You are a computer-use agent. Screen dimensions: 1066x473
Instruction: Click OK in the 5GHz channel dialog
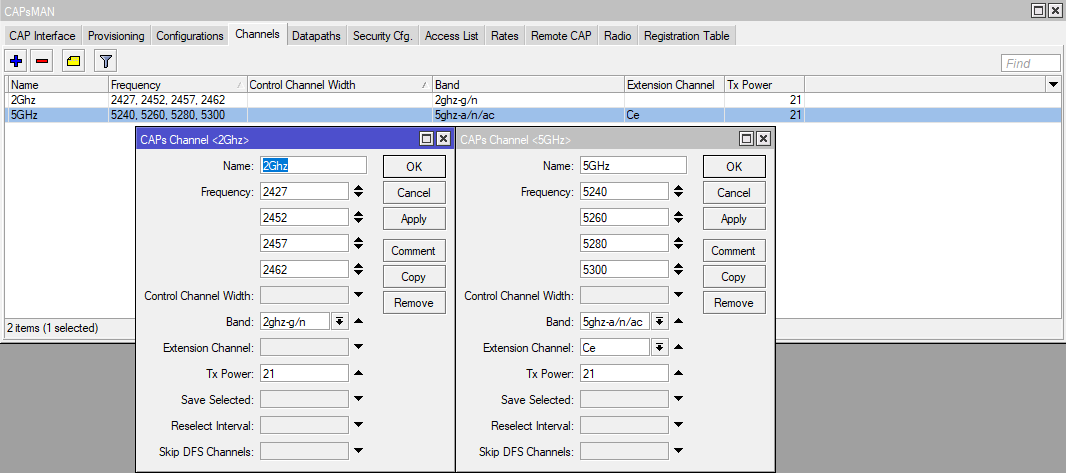coord(734,167)
